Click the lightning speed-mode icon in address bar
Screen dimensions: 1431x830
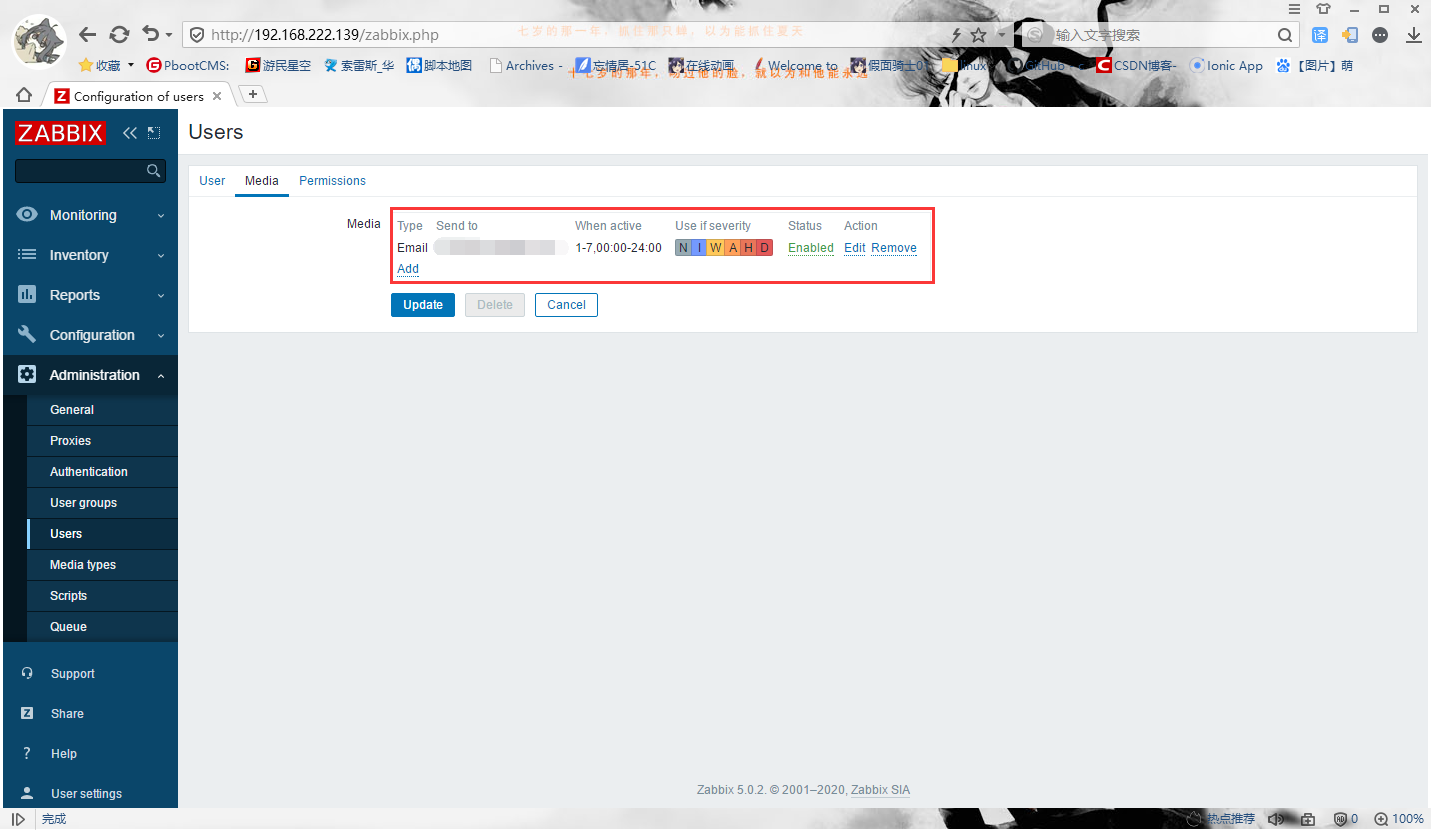[956, 35]
